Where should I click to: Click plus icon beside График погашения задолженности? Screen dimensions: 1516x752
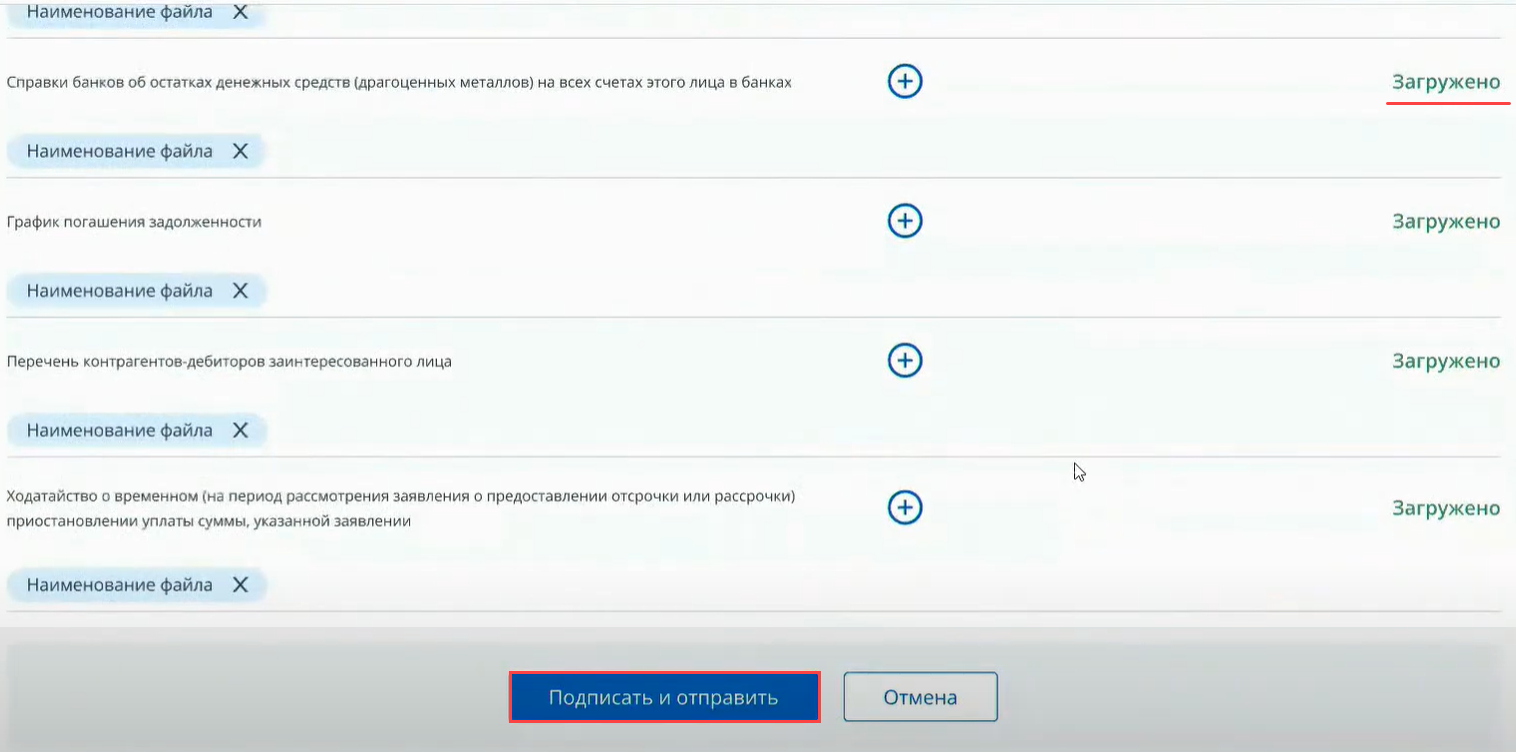[905, 221]
